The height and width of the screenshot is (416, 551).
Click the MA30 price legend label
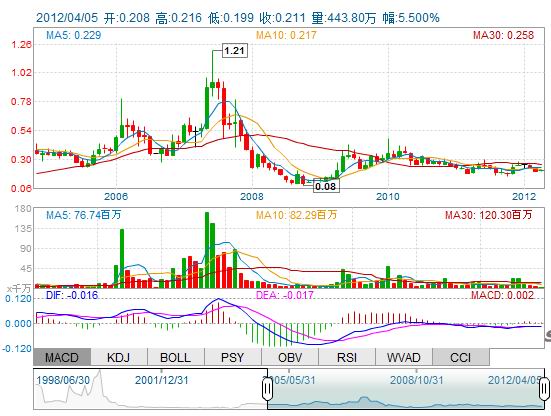(x=503, y=35)
